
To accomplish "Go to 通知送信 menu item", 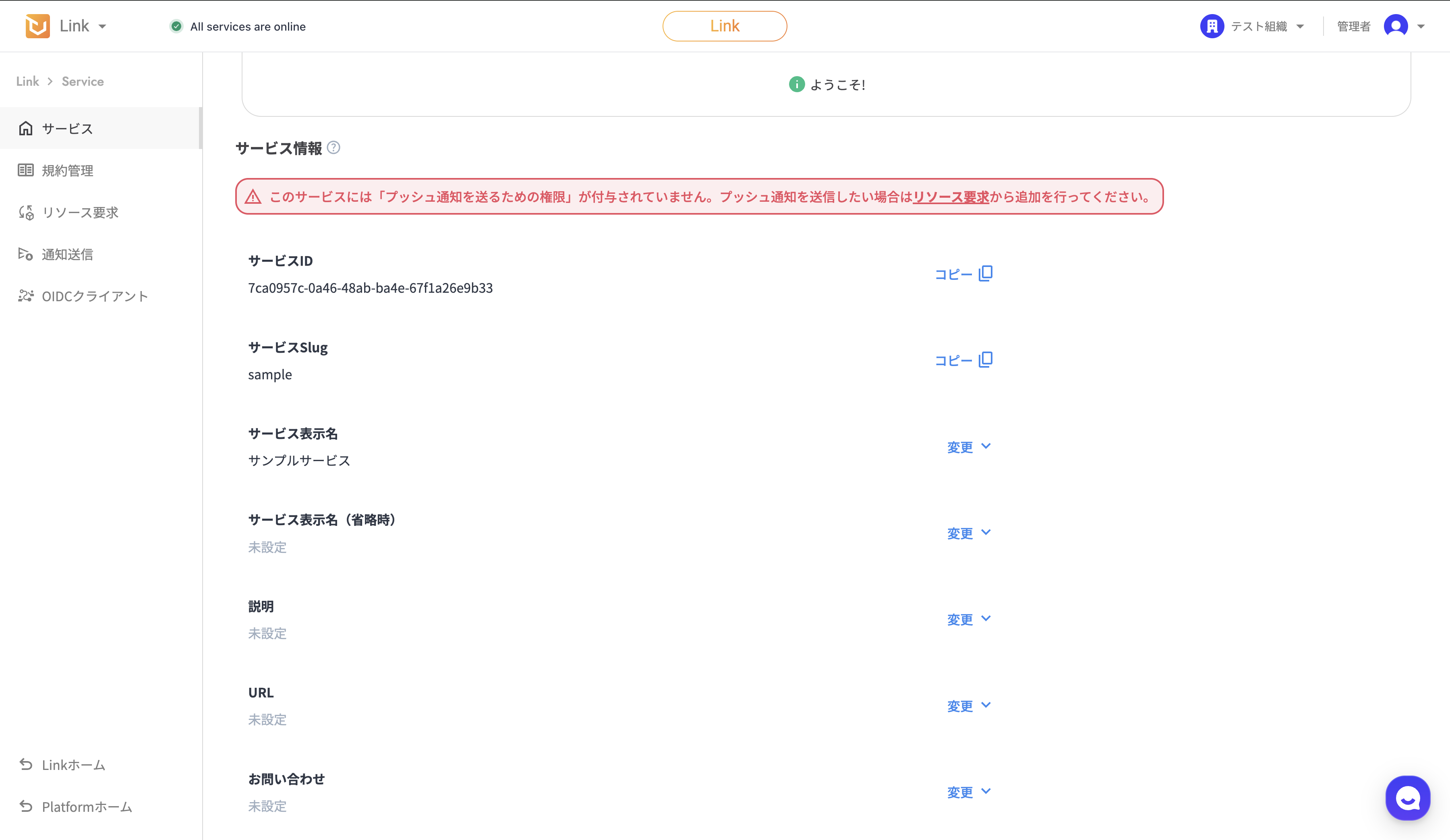I will 67,254.
